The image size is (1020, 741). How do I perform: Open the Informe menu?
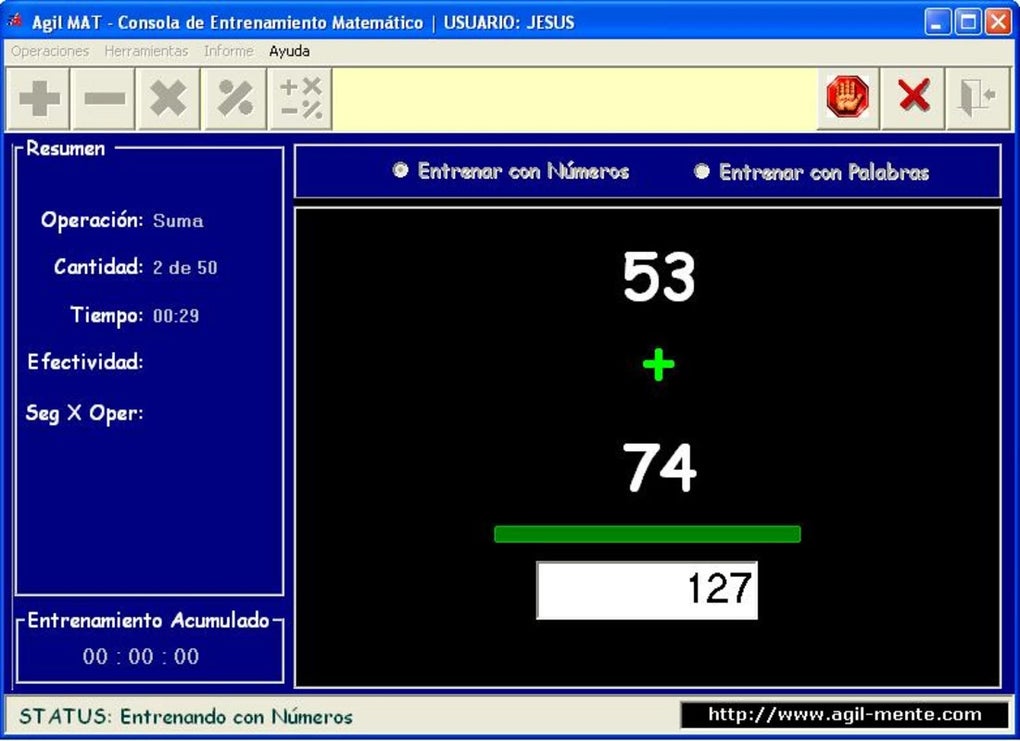229,51
